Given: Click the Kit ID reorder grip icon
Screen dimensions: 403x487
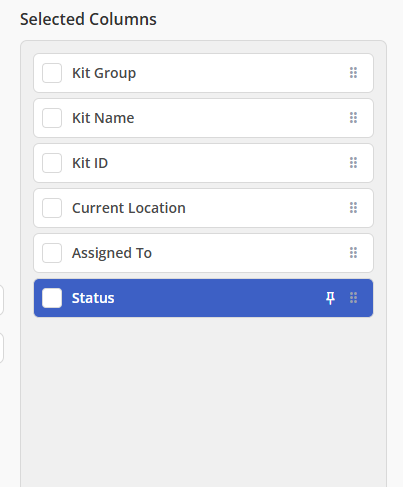Looking at the screenshot, I should tap(353, 163).
